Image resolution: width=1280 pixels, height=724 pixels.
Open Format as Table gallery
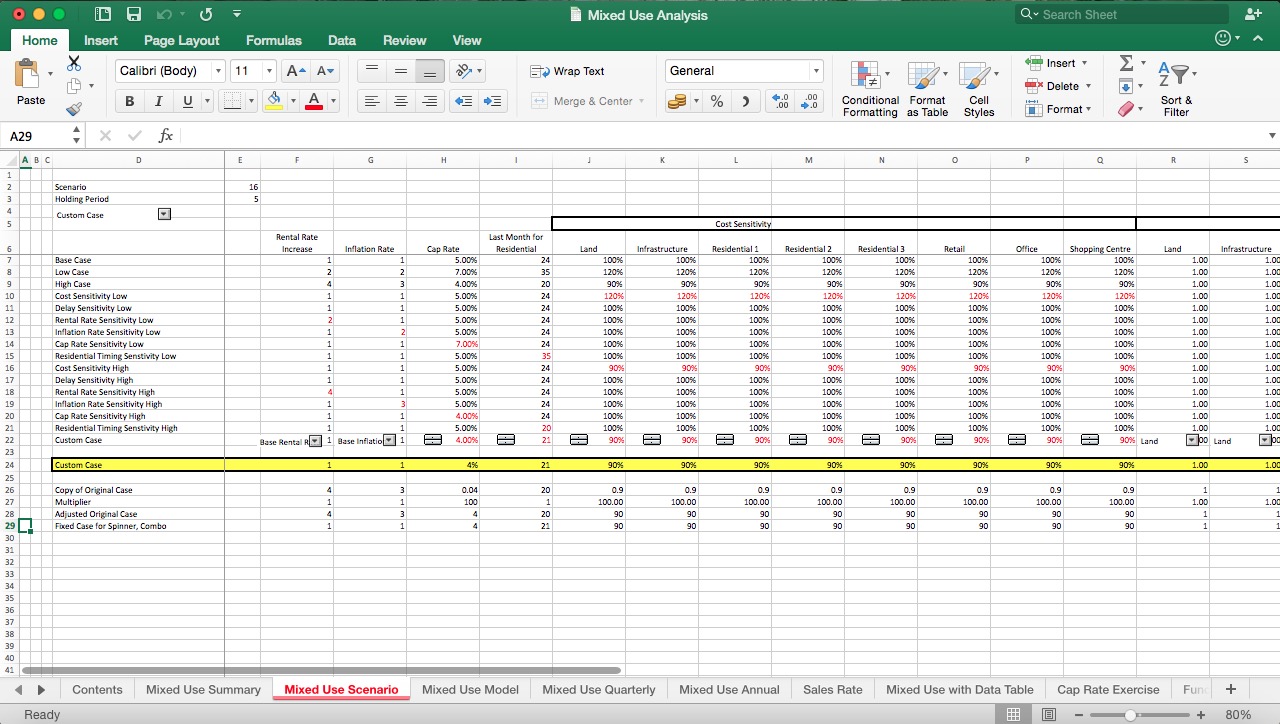pyautogui.click(x=927, y=88)
